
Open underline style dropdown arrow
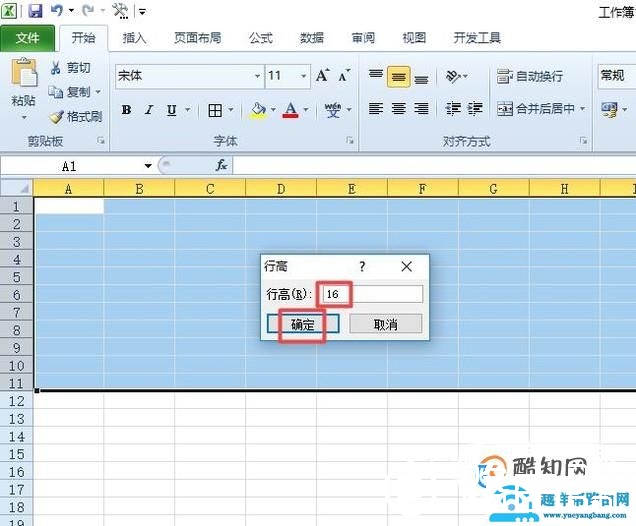[188, 109]
